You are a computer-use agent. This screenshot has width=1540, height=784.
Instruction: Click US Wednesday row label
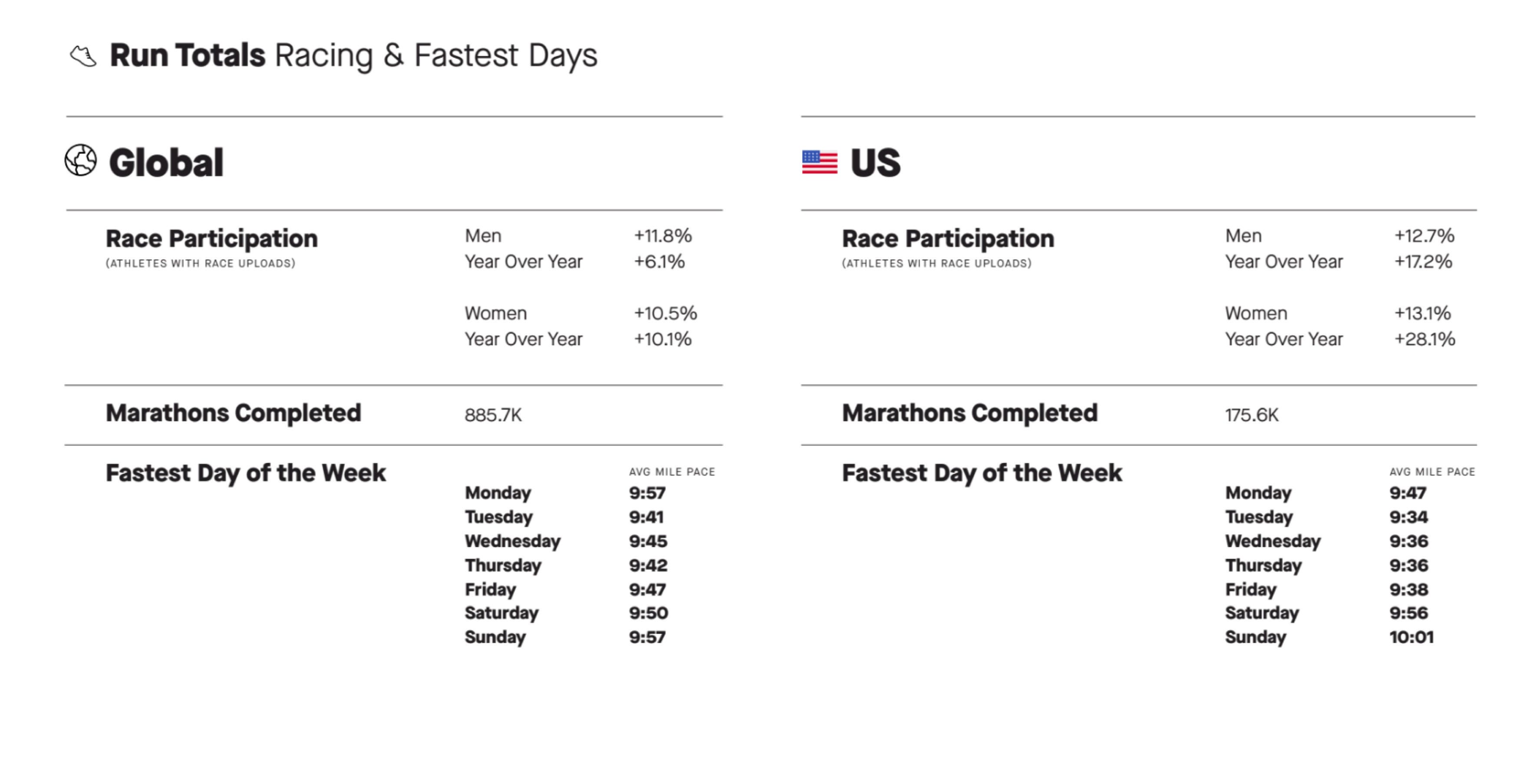point(1273,541)
